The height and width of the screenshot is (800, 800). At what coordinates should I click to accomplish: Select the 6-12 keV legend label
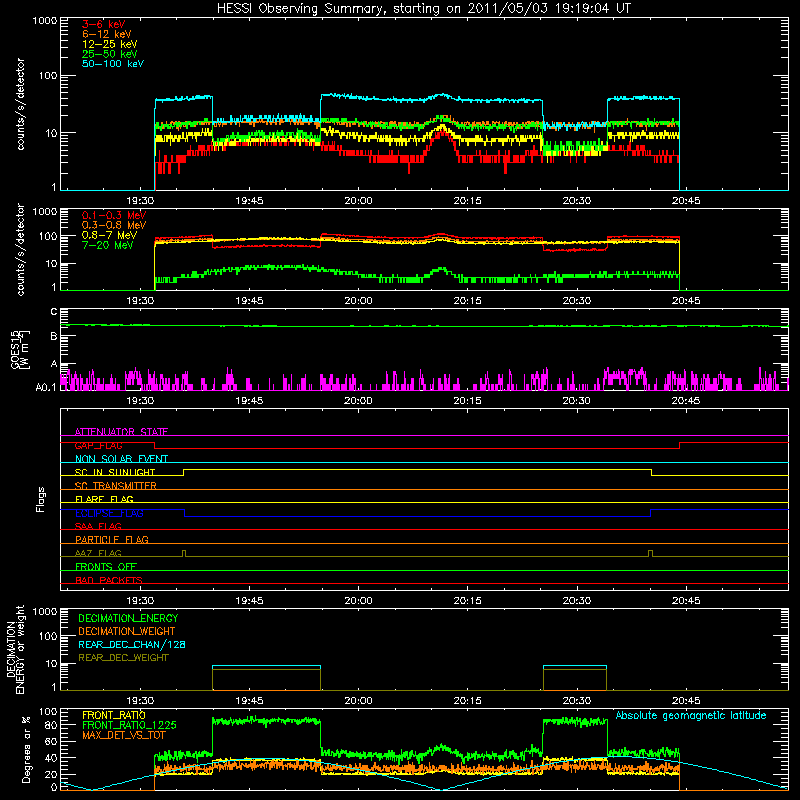coord(107,34)
